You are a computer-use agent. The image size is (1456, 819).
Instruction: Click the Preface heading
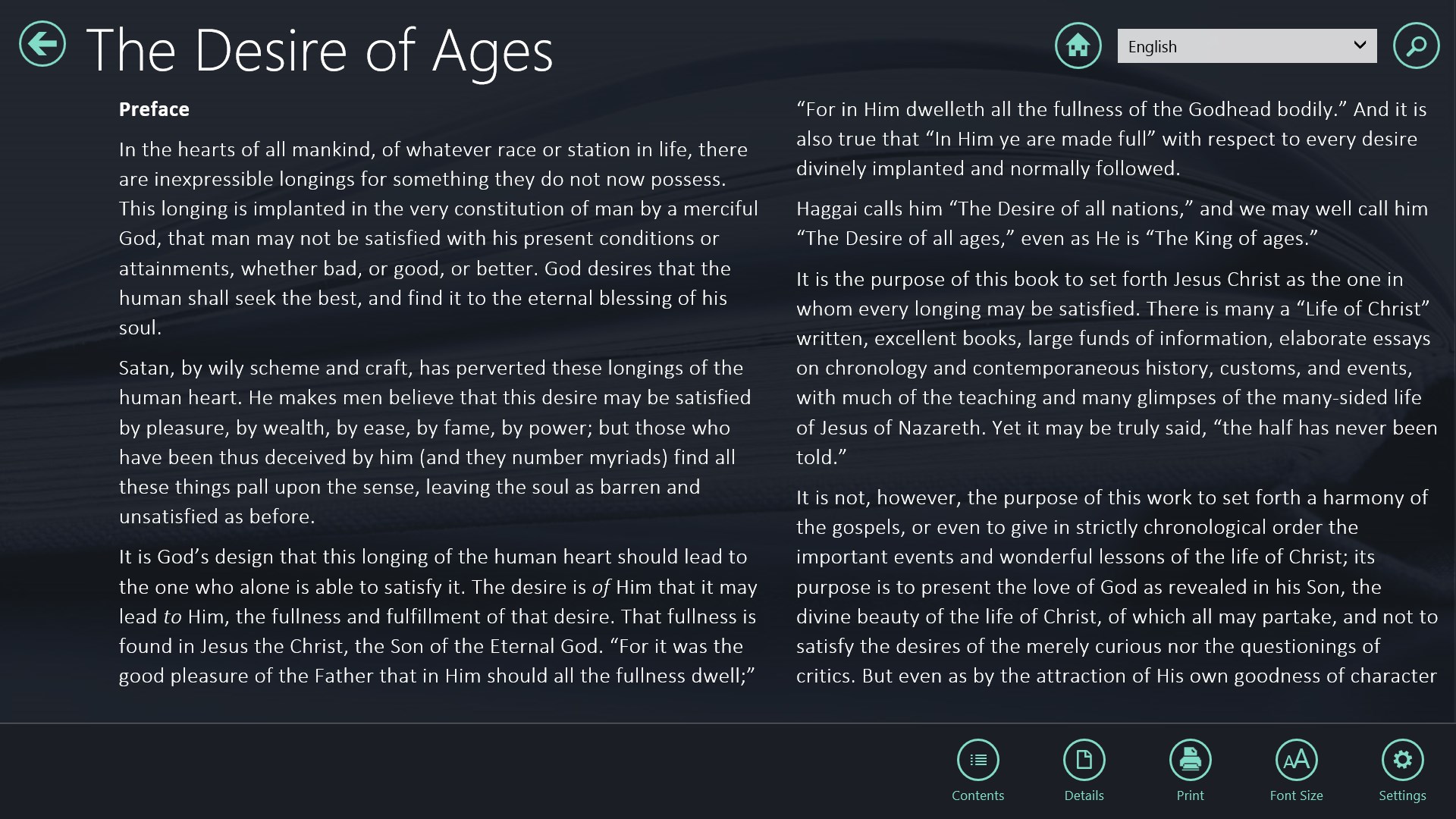[154, 109]
